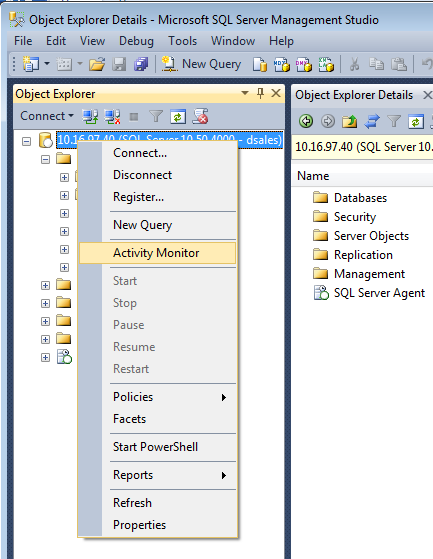Choose Refresh from the context menu

pos(158,503)
